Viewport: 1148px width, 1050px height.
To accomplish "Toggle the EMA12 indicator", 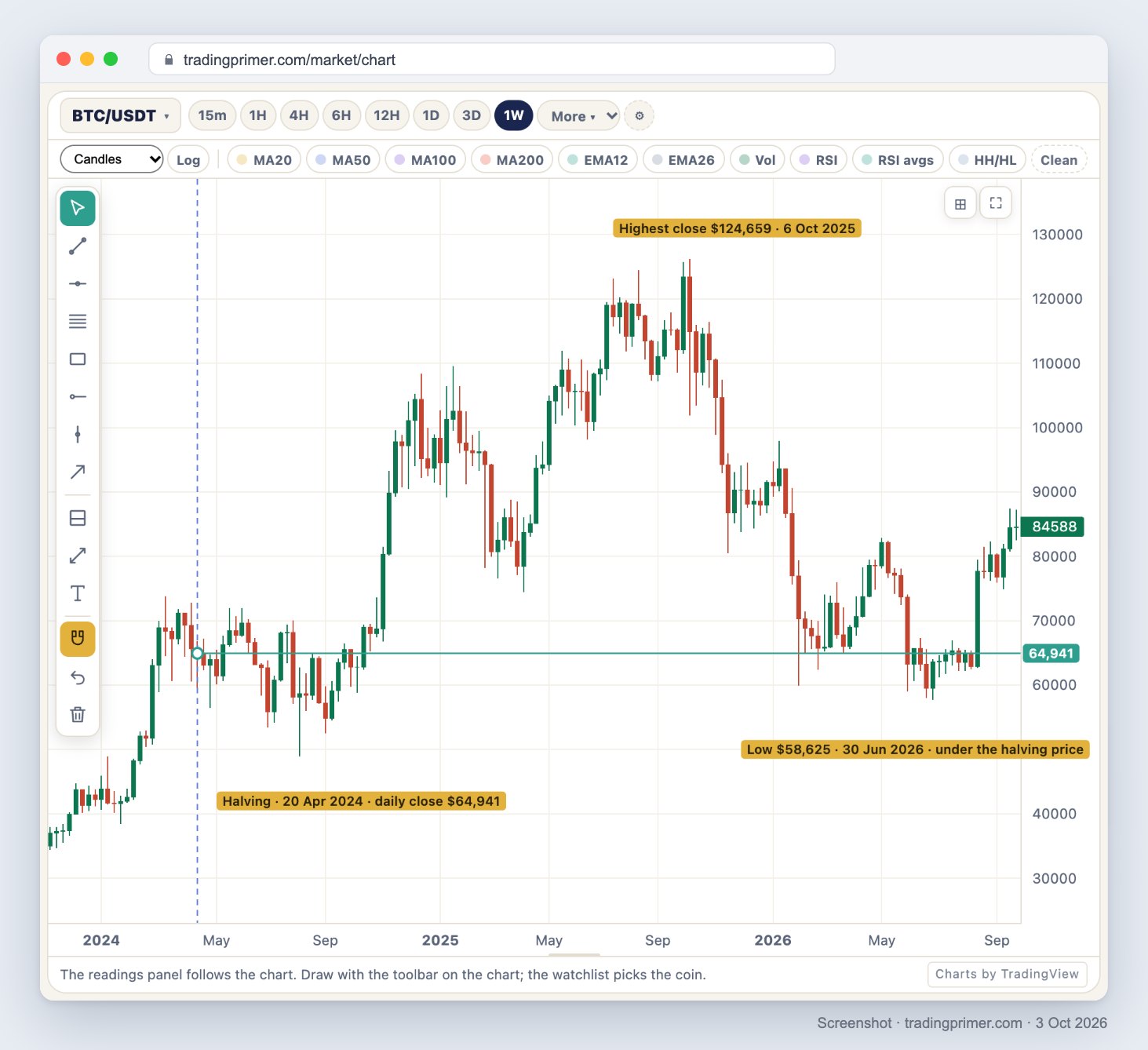I will click(598, 160).
